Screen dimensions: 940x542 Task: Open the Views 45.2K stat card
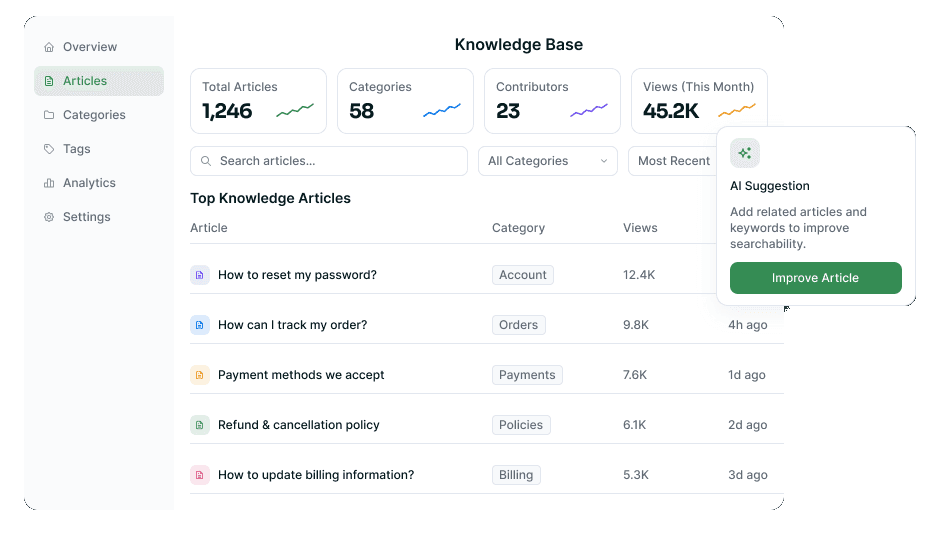pos(699,101)
